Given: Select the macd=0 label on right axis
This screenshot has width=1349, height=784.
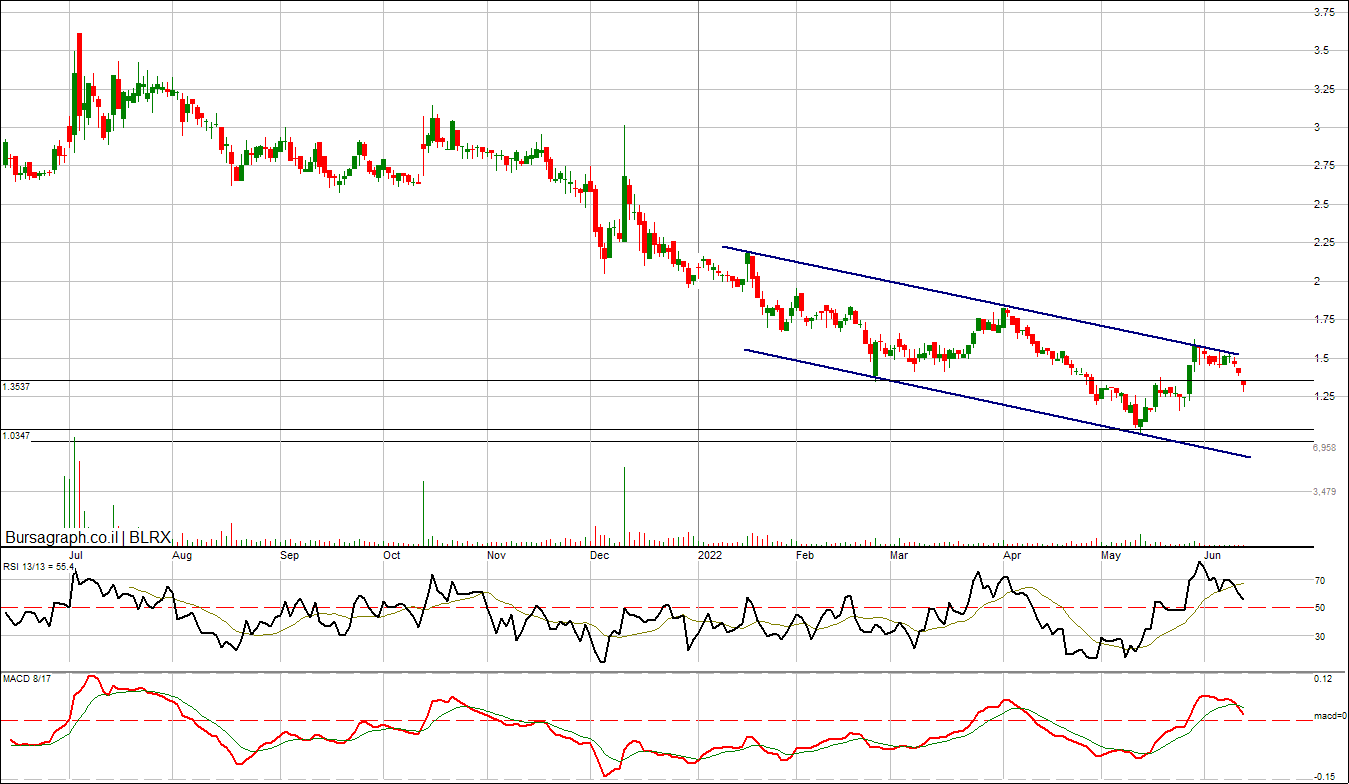Looking at the screenshot, I should 1329,717.
